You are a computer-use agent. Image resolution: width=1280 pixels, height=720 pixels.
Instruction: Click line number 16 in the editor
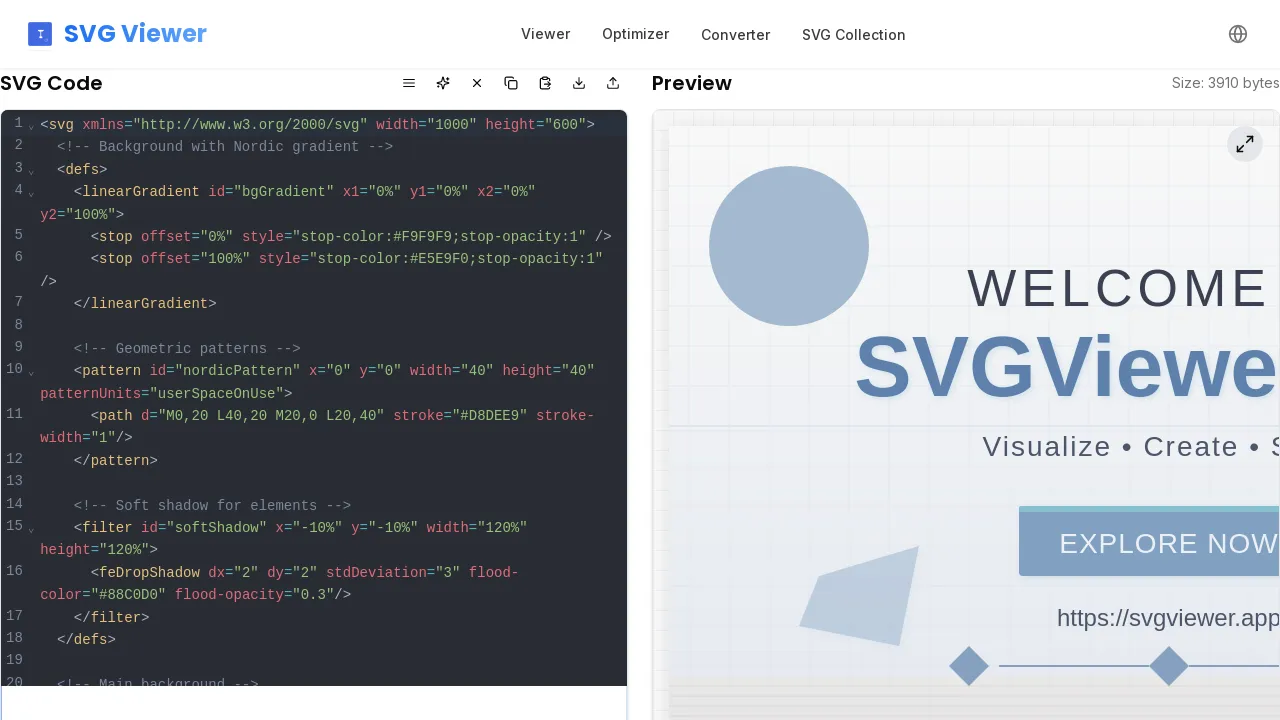pos(14,572)
